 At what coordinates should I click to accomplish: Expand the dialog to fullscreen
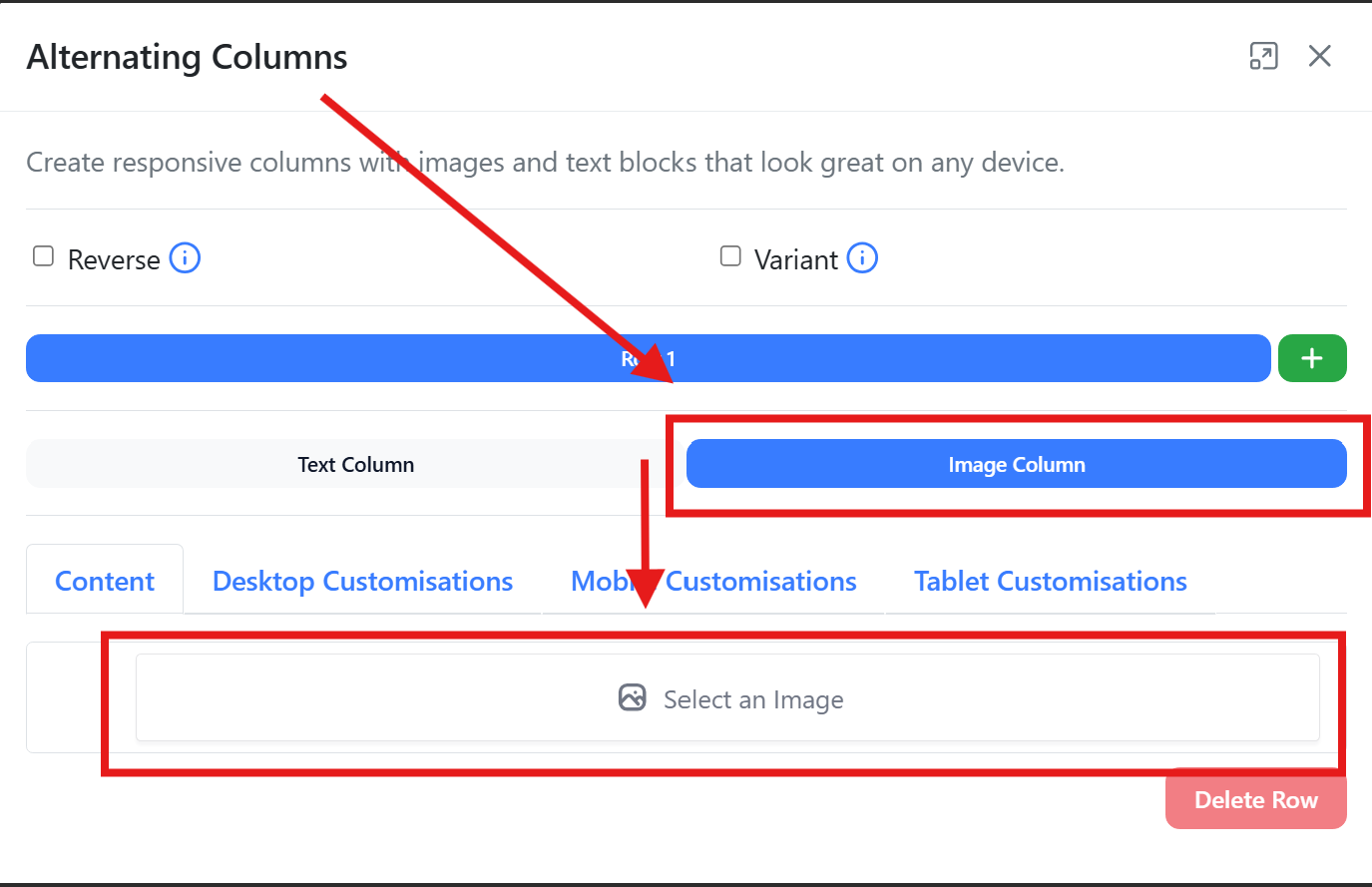(1263, 57)
